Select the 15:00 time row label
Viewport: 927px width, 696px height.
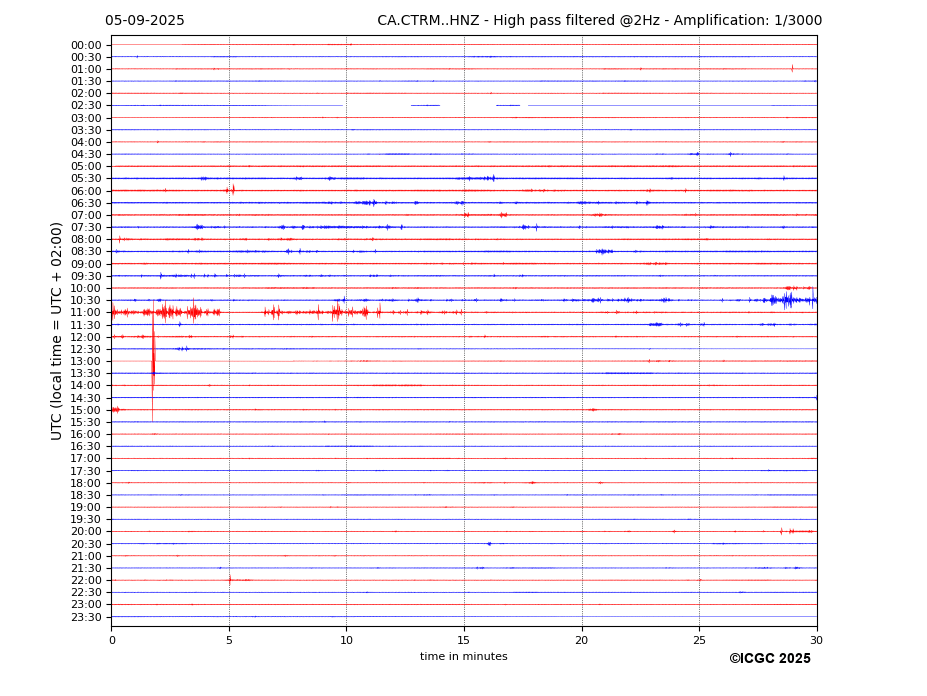(86, 410)
